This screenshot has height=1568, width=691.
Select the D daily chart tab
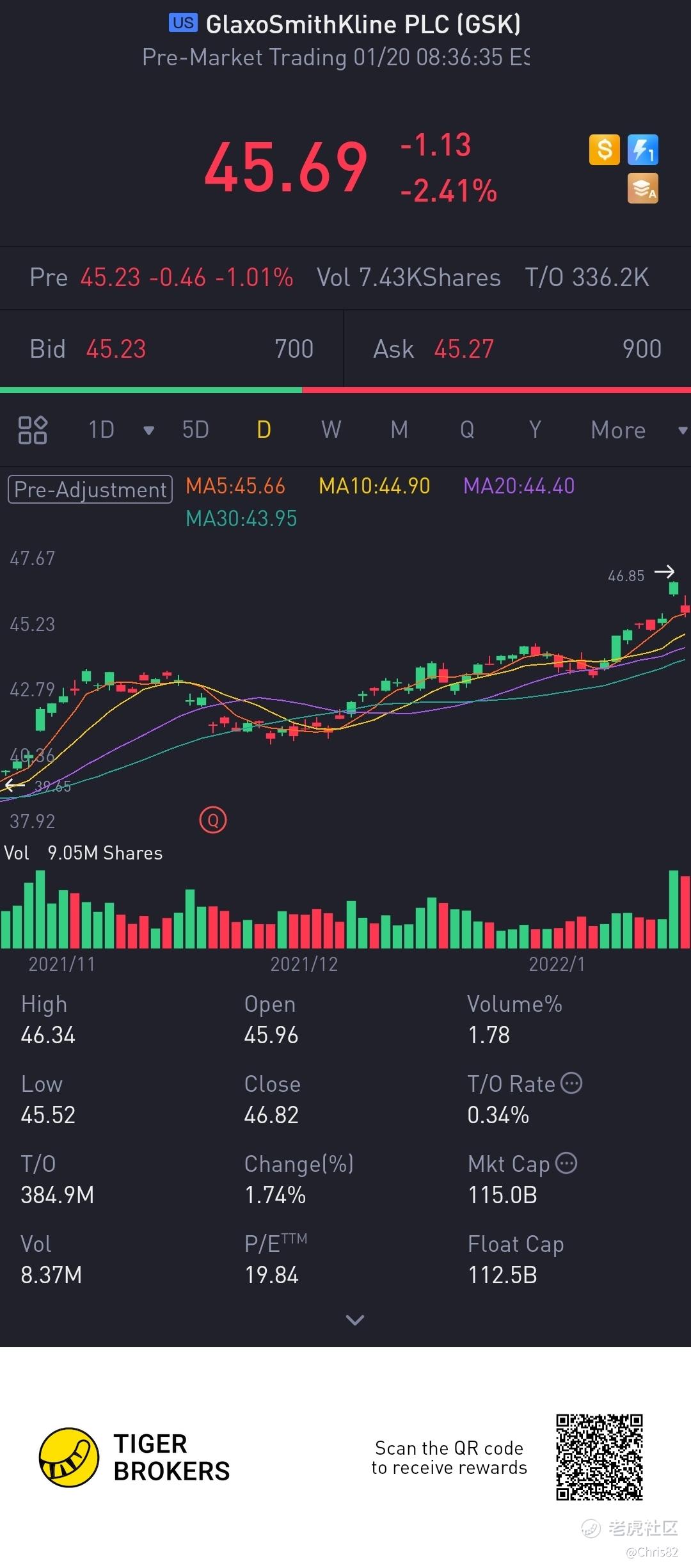coord(264,429)
